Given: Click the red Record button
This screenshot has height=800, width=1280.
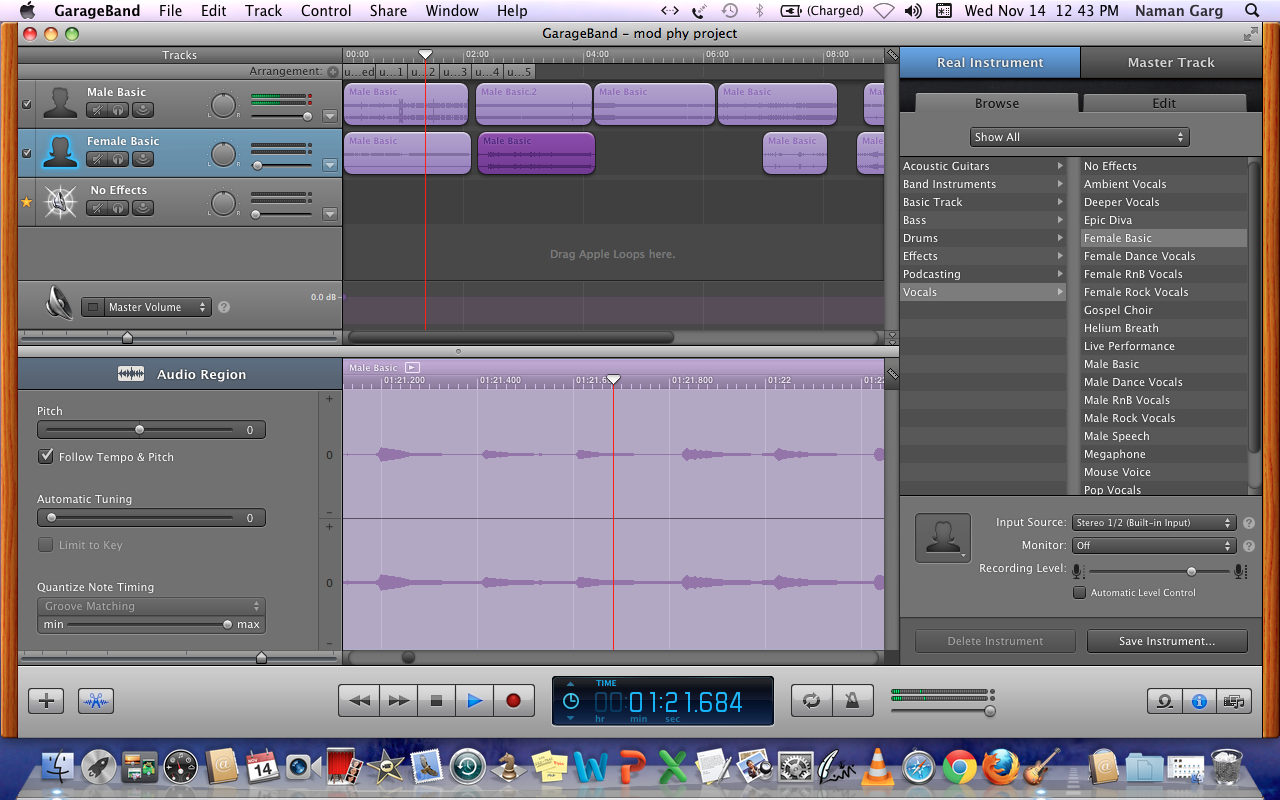Looking at the screenshot, I should [x=513, y=701].
